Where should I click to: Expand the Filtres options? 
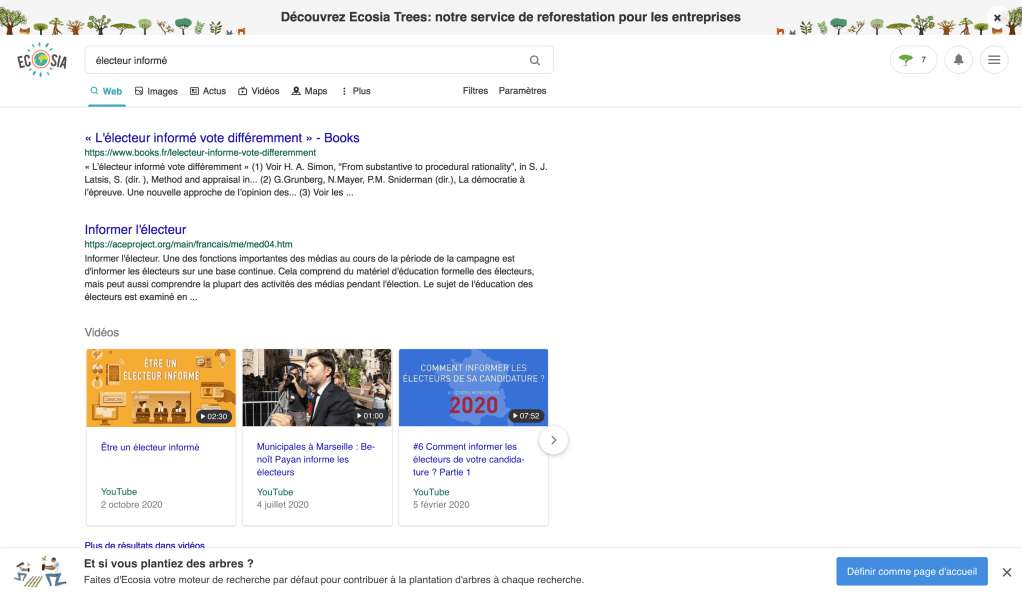[475, 91]
